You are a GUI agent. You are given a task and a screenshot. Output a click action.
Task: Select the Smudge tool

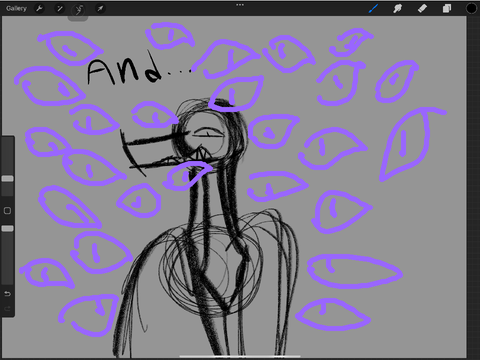tap(397, 8)
